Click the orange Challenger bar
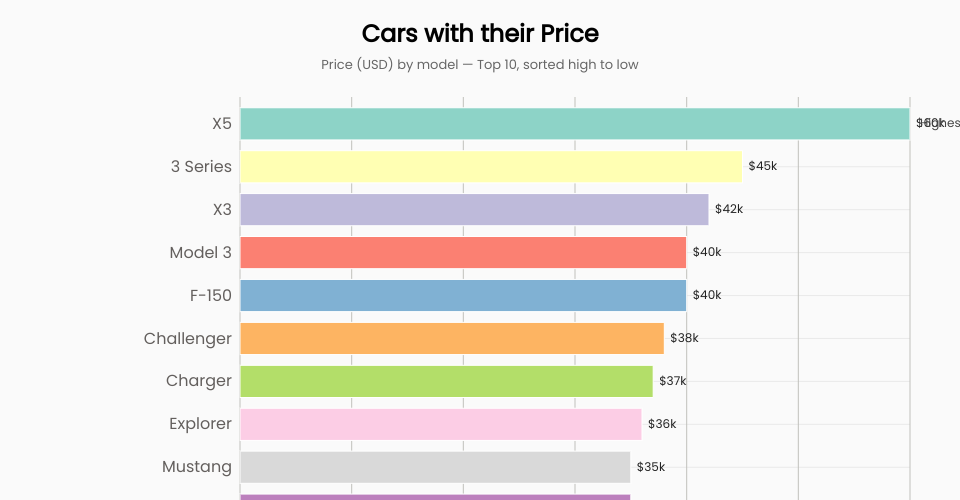This screenshot has height=500, width=960. 451,338
